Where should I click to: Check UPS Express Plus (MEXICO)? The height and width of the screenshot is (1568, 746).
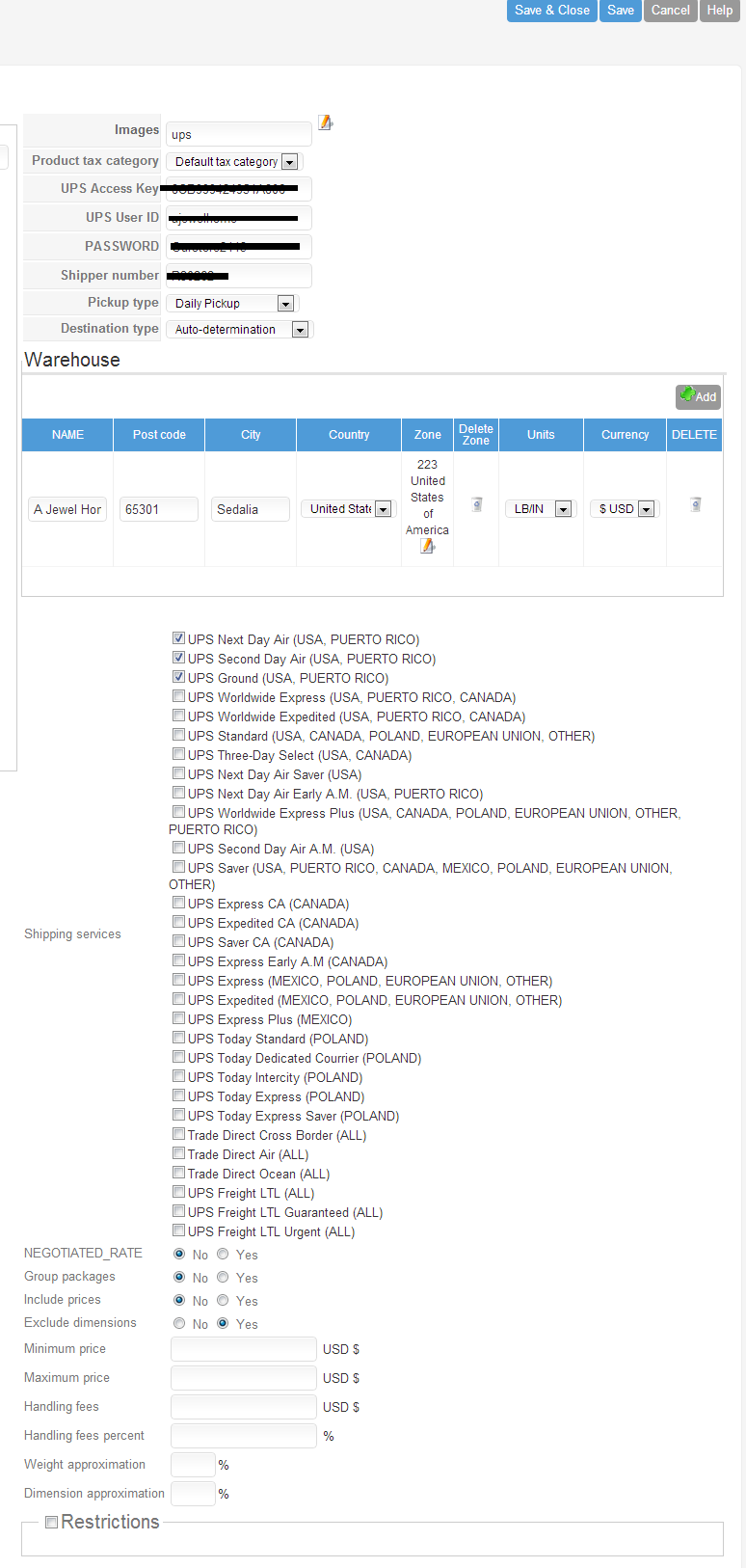[x=178, y=1018]
